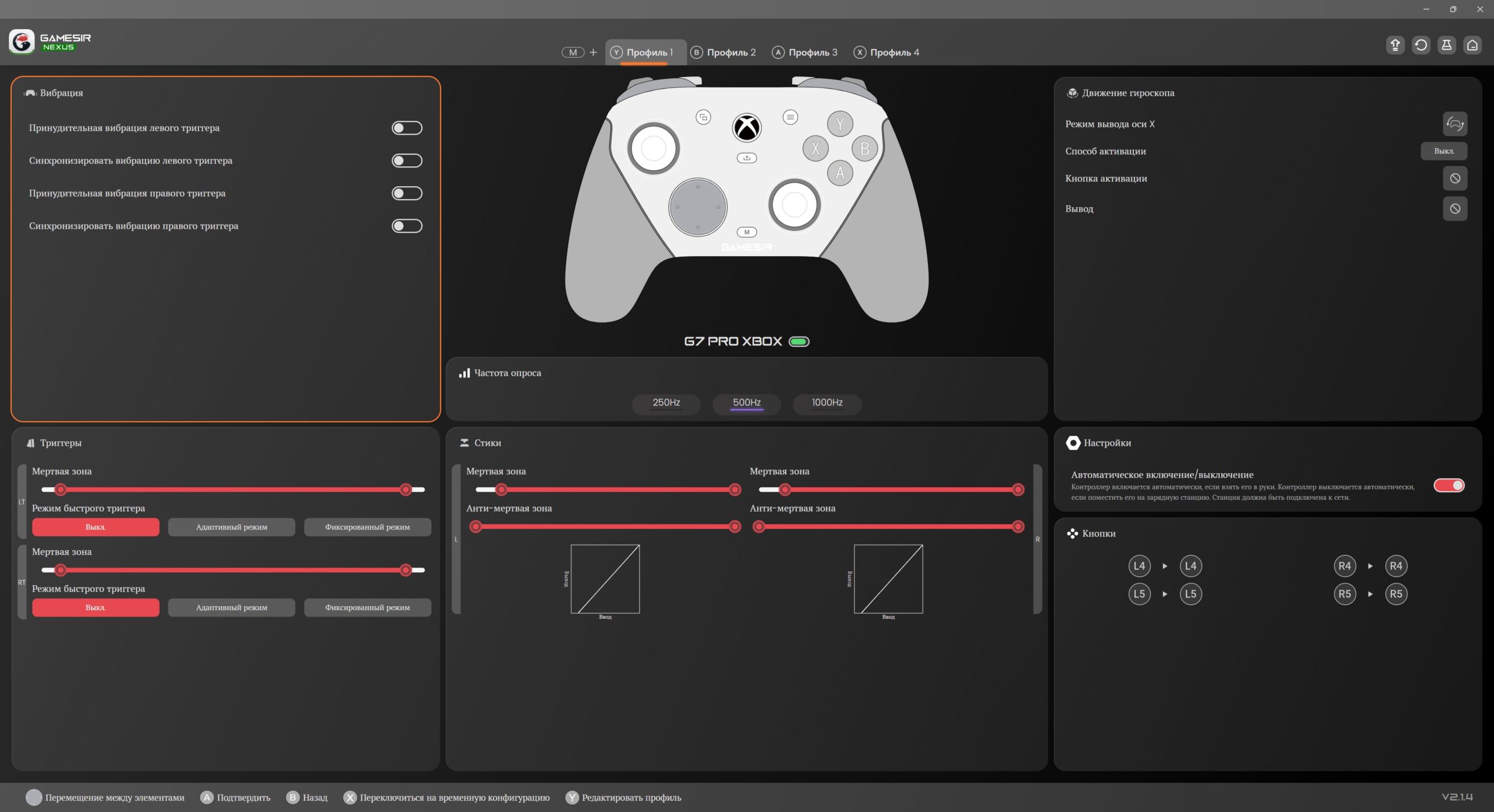
Task: Click the L5 mapping target after the arrow
Action: coord(1191,594)
